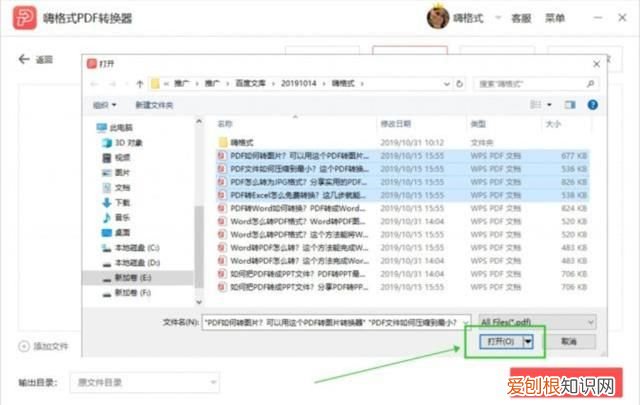Open the 组织 menu

pos(104,105)
